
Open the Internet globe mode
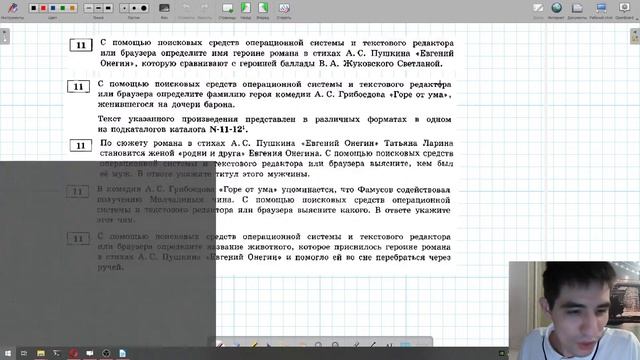556,9
